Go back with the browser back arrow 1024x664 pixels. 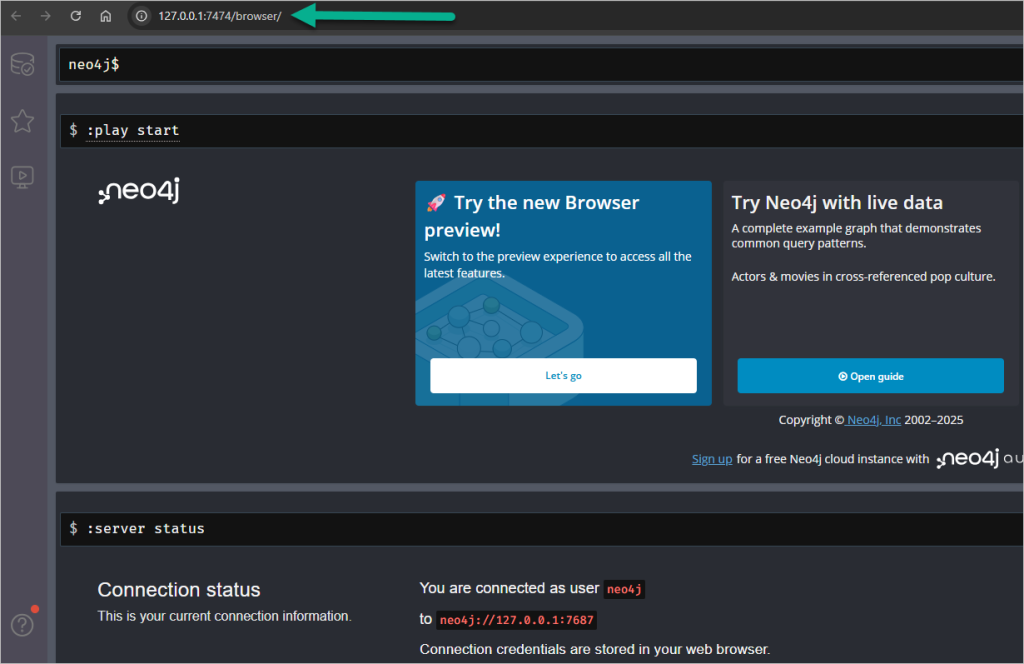coord(16,16)
